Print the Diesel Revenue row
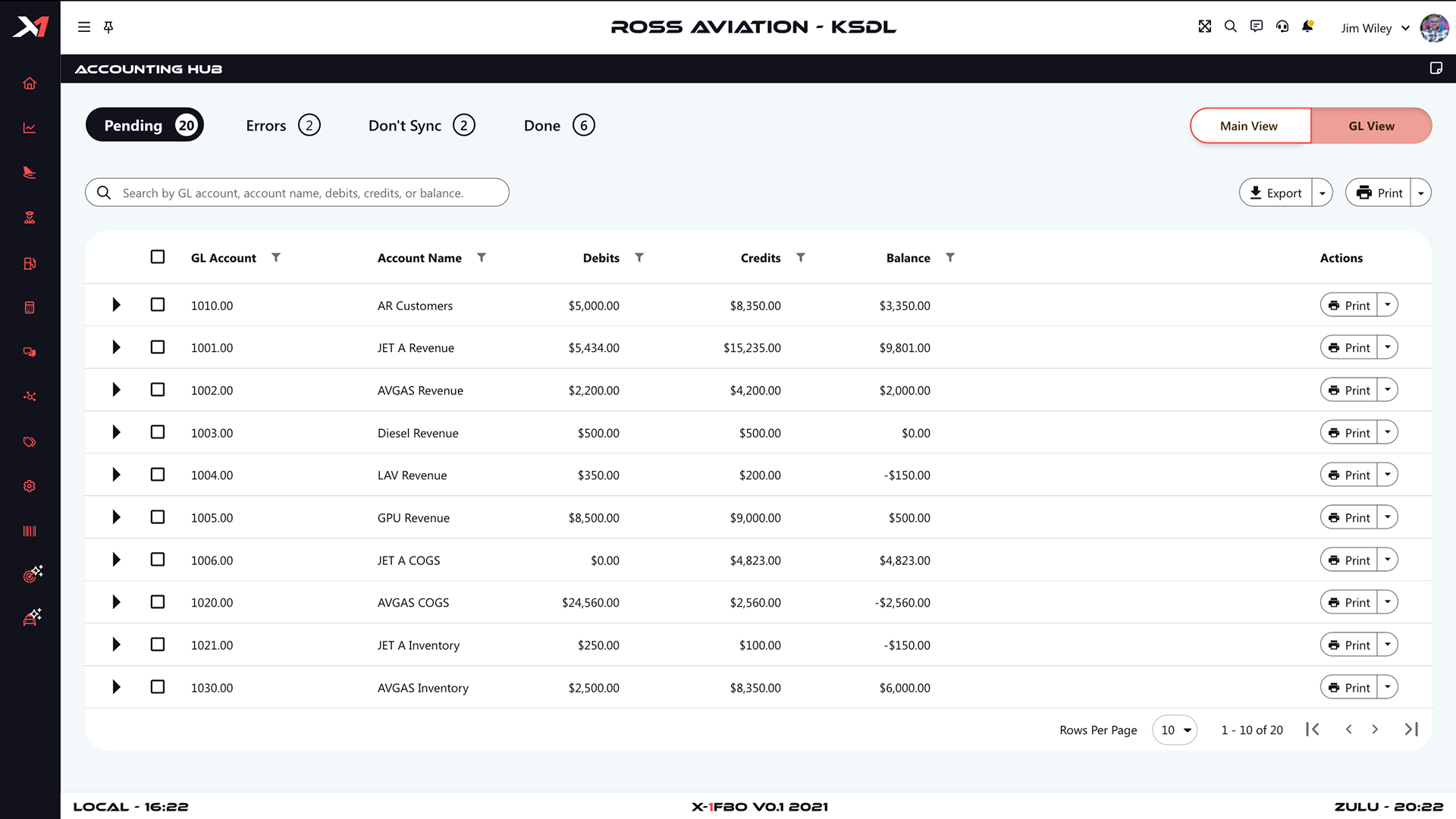The image size is (1456, 819). click(x=1349, y=432)
